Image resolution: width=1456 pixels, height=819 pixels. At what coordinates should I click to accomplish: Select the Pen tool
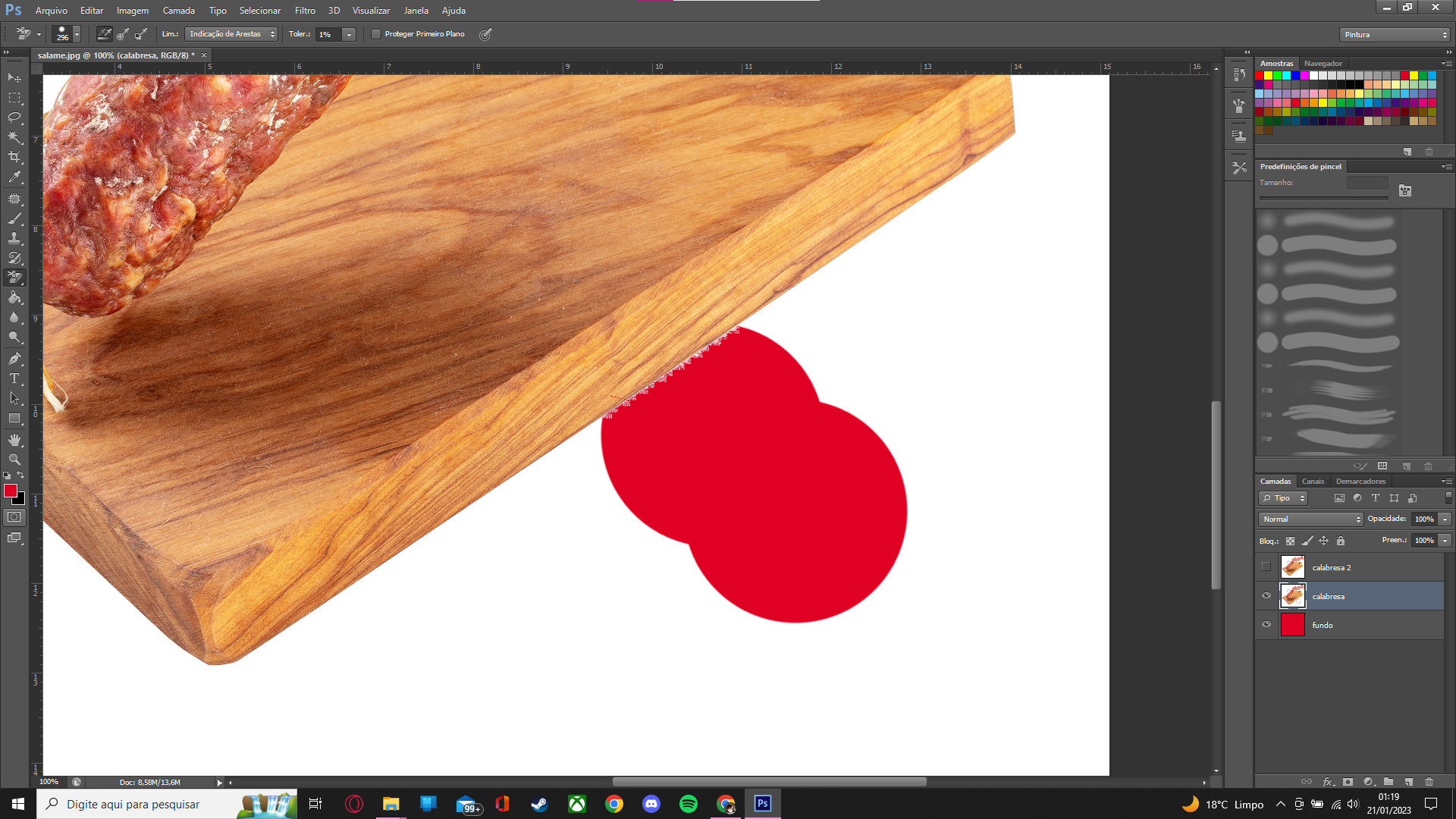(14, 359)
